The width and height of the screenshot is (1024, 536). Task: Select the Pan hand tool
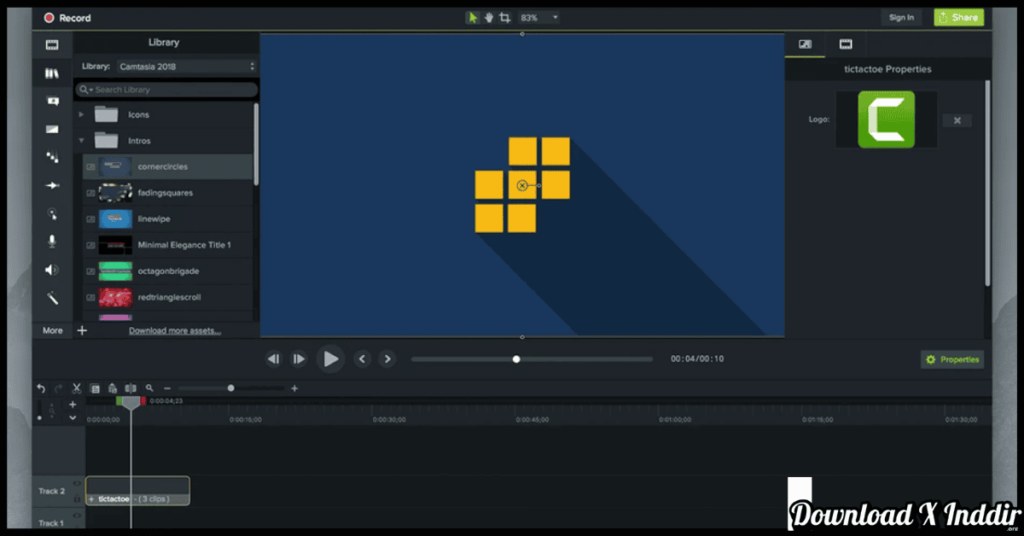pyautogui.click(x=488, y=18)
